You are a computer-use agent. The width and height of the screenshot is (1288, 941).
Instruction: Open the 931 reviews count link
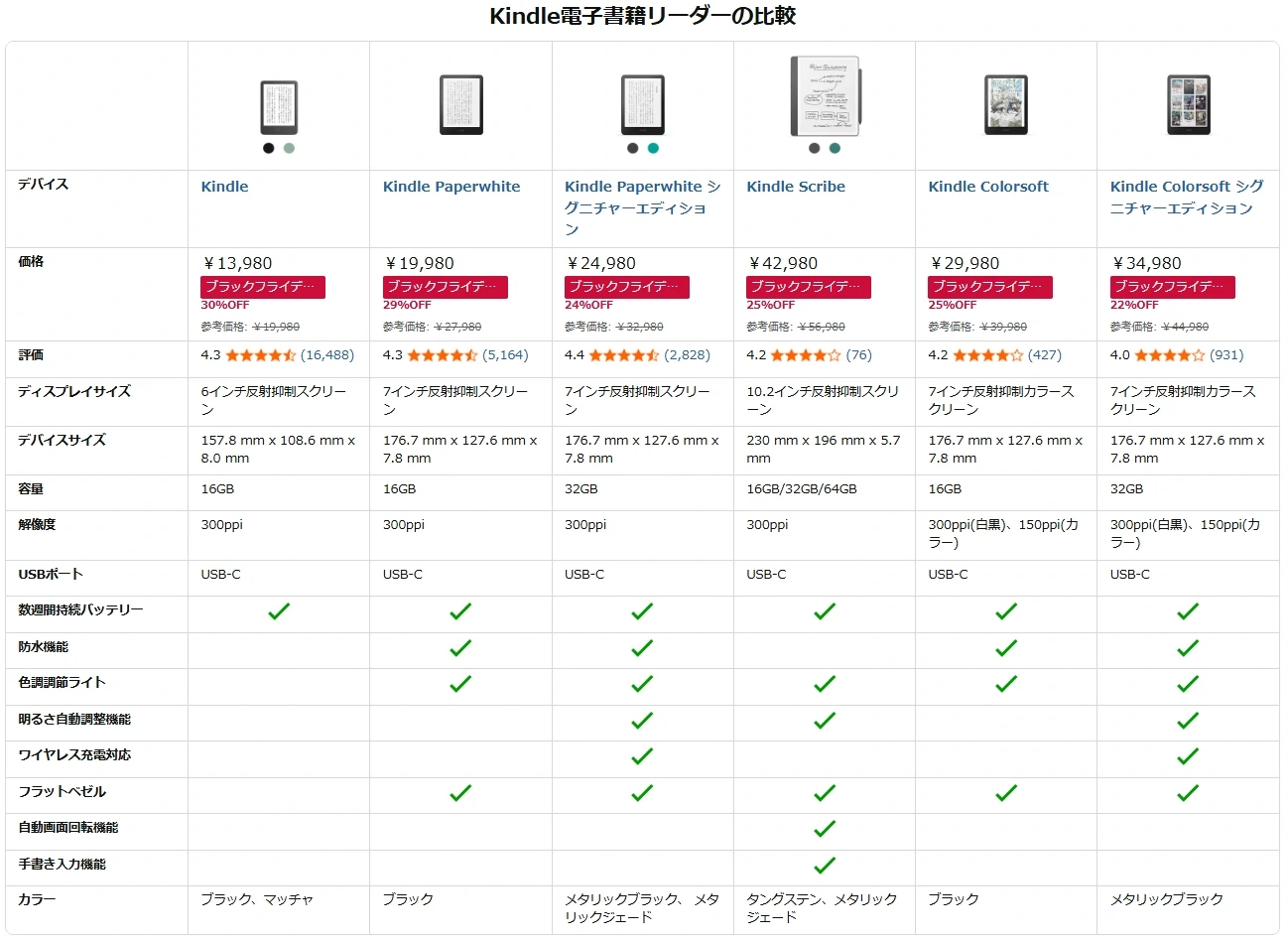pos(1226,355)
